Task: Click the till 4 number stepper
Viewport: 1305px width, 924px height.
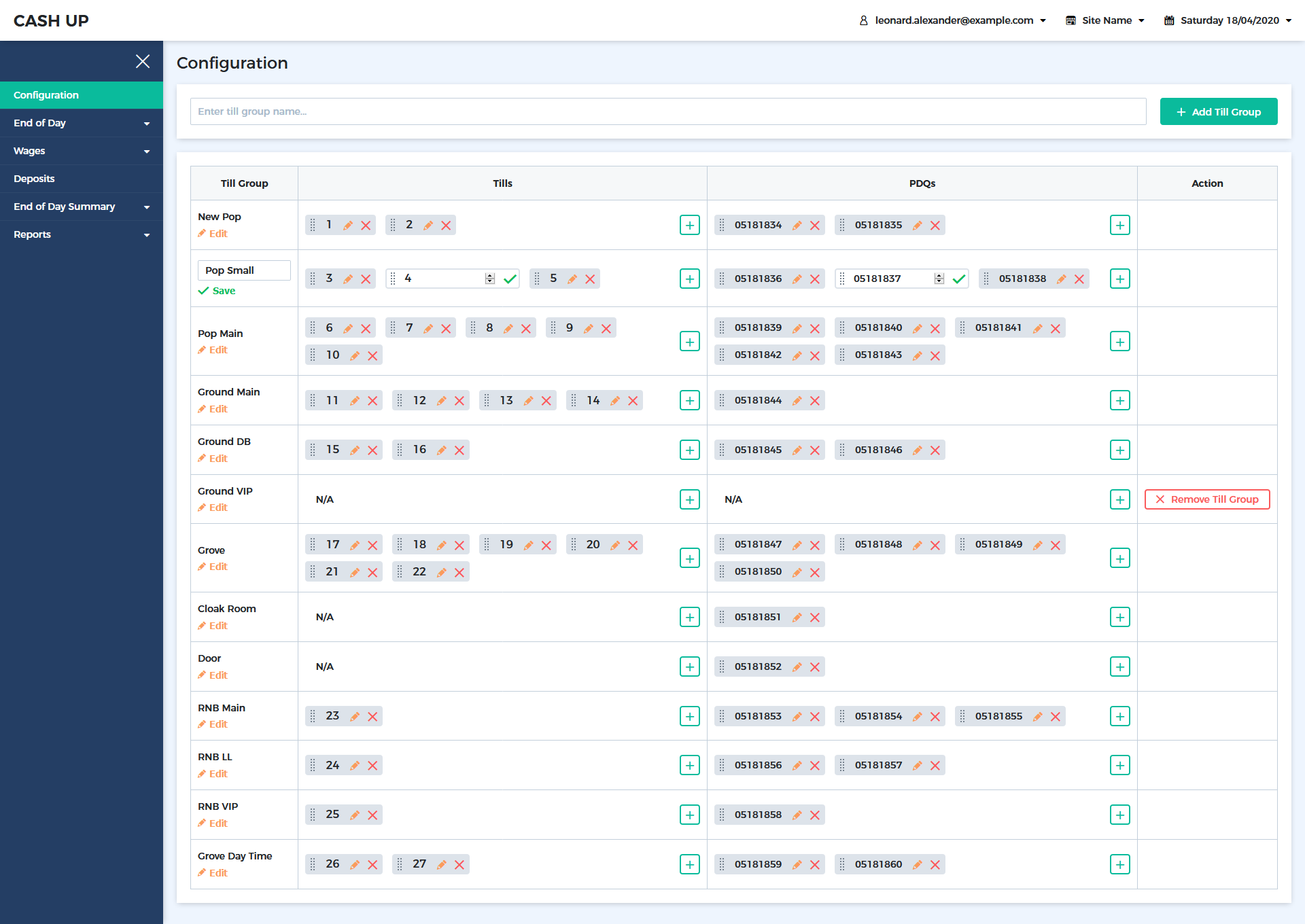Action: coord(489,279)
